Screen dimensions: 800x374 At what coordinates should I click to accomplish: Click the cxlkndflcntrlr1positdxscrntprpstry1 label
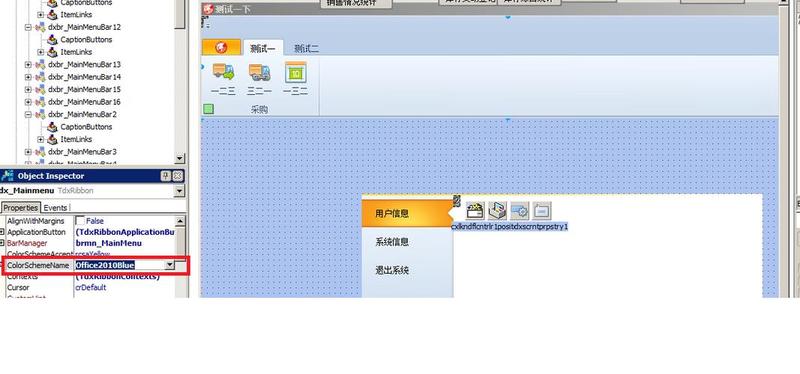coord(509,226)
